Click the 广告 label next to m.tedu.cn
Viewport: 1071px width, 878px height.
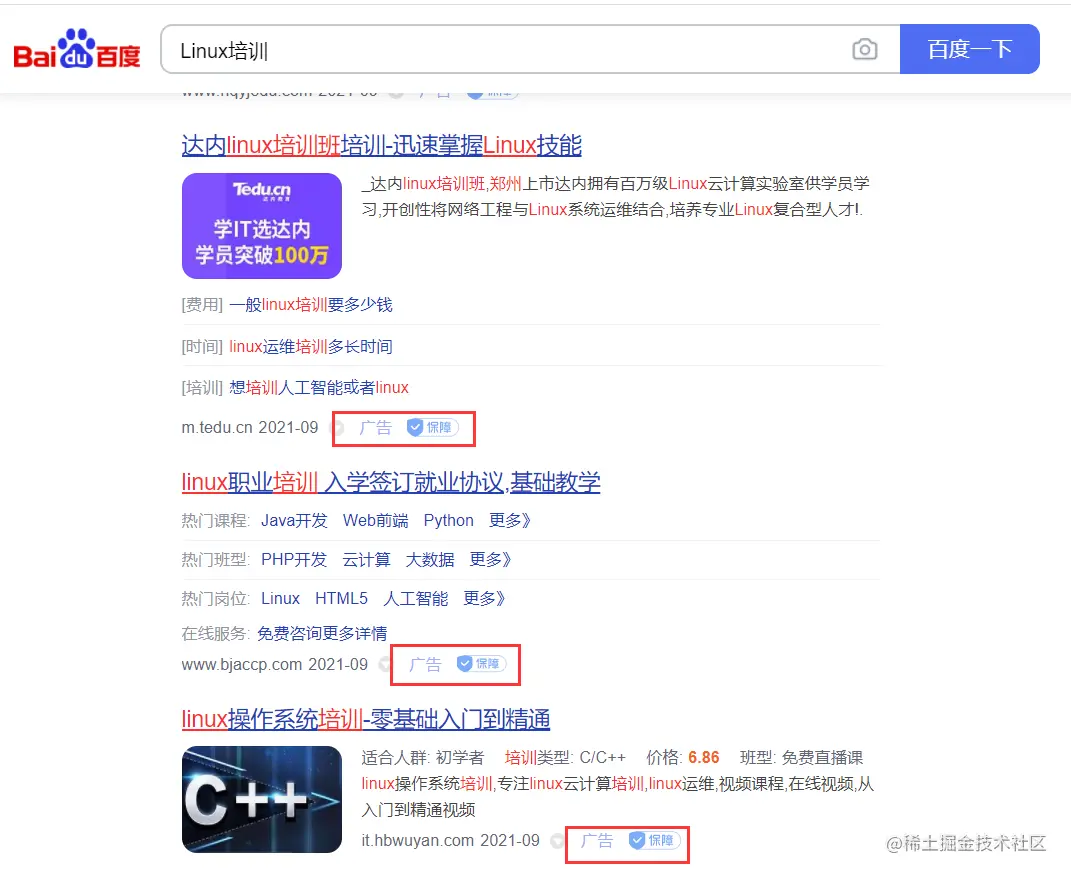tap(376, 428)
